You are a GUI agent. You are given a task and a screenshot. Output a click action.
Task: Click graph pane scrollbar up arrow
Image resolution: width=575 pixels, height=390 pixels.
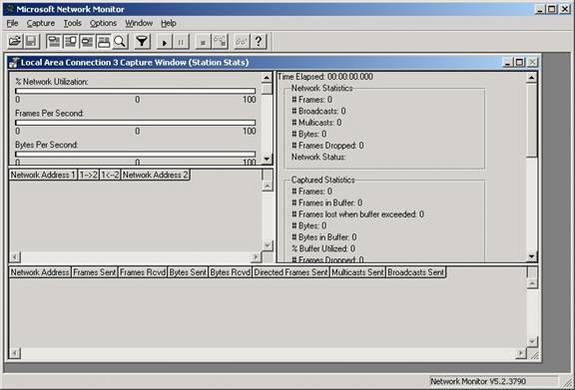tap(267, 78)
